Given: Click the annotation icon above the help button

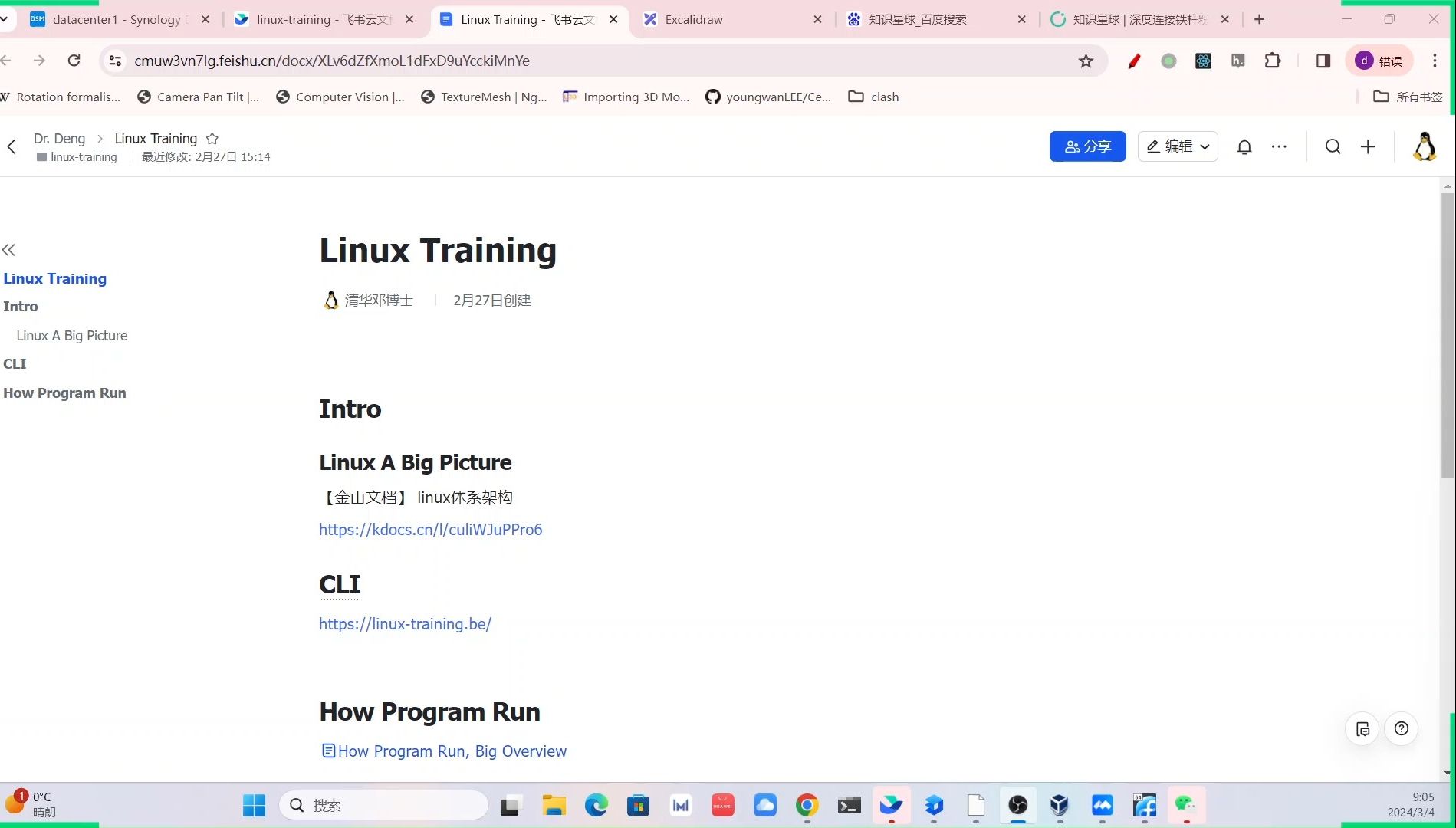Looking at the screenshot, I should pos(1362,728).
